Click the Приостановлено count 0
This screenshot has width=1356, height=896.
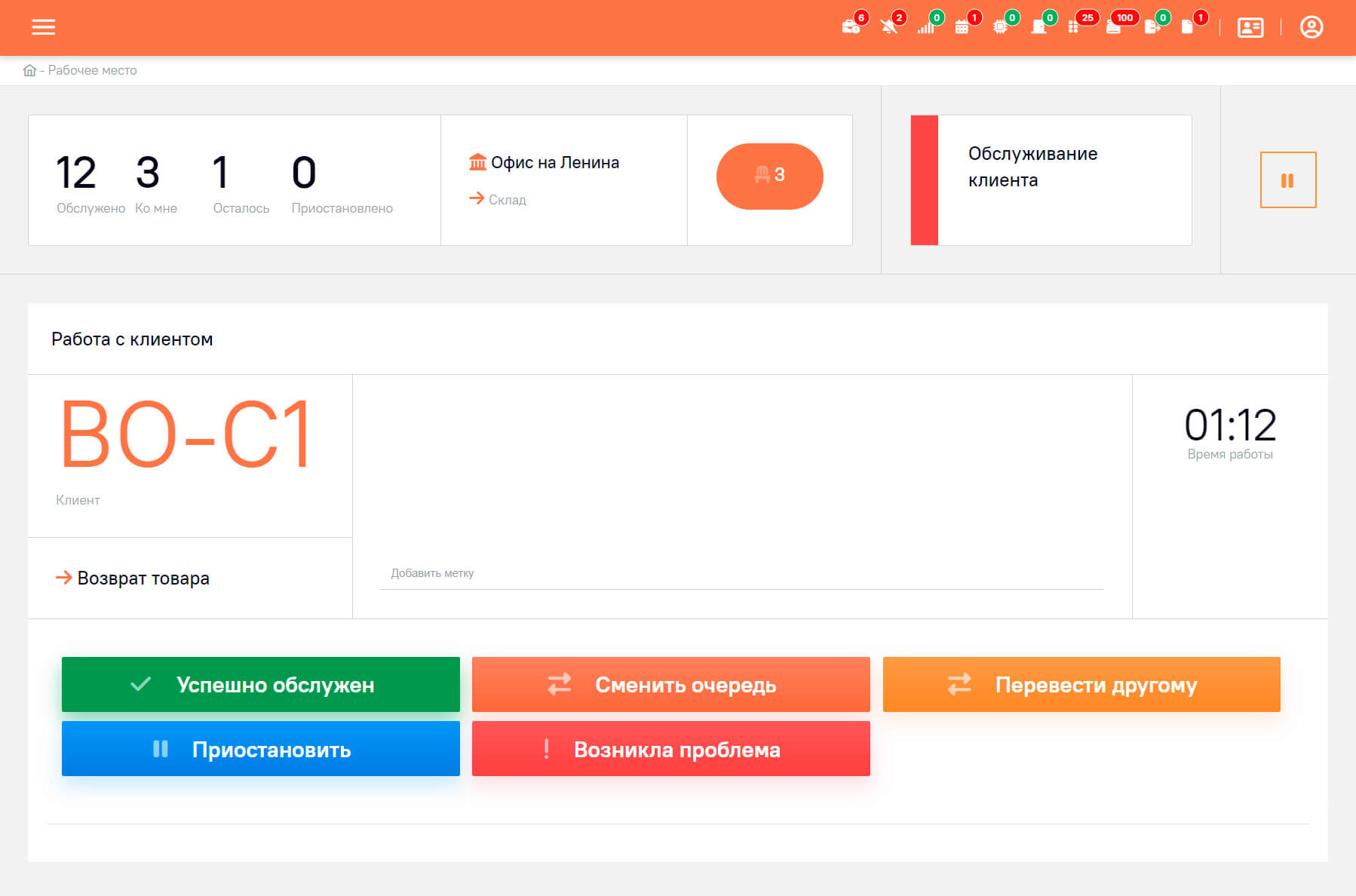[x=304, y=173]
